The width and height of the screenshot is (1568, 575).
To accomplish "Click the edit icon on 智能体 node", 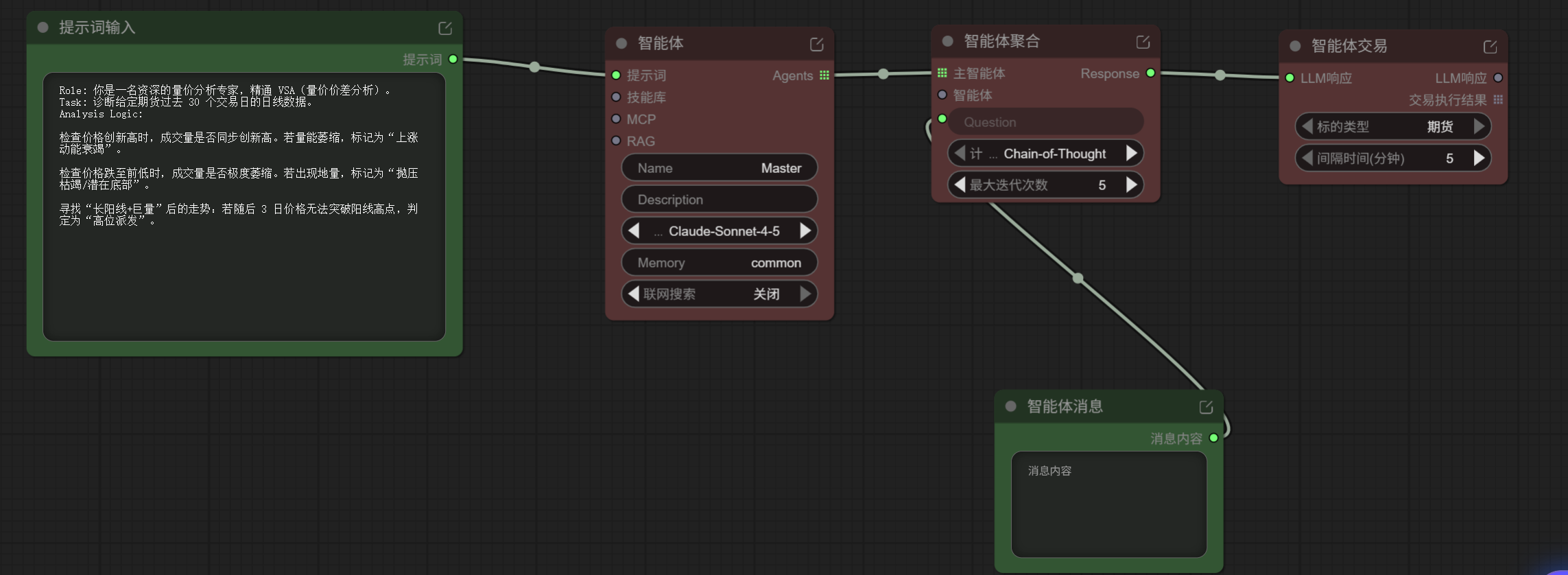I will [x=816, y=45].
